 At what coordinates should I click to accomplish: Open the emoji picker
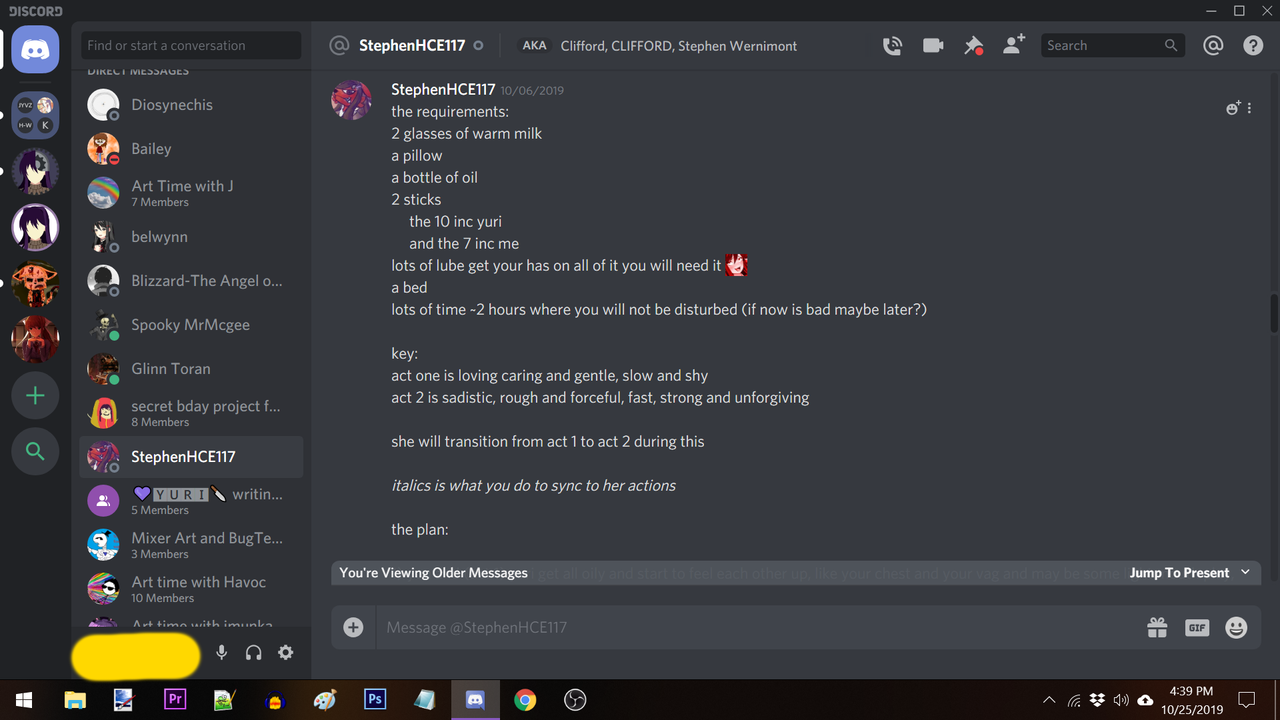click(x=1237, y=627)
